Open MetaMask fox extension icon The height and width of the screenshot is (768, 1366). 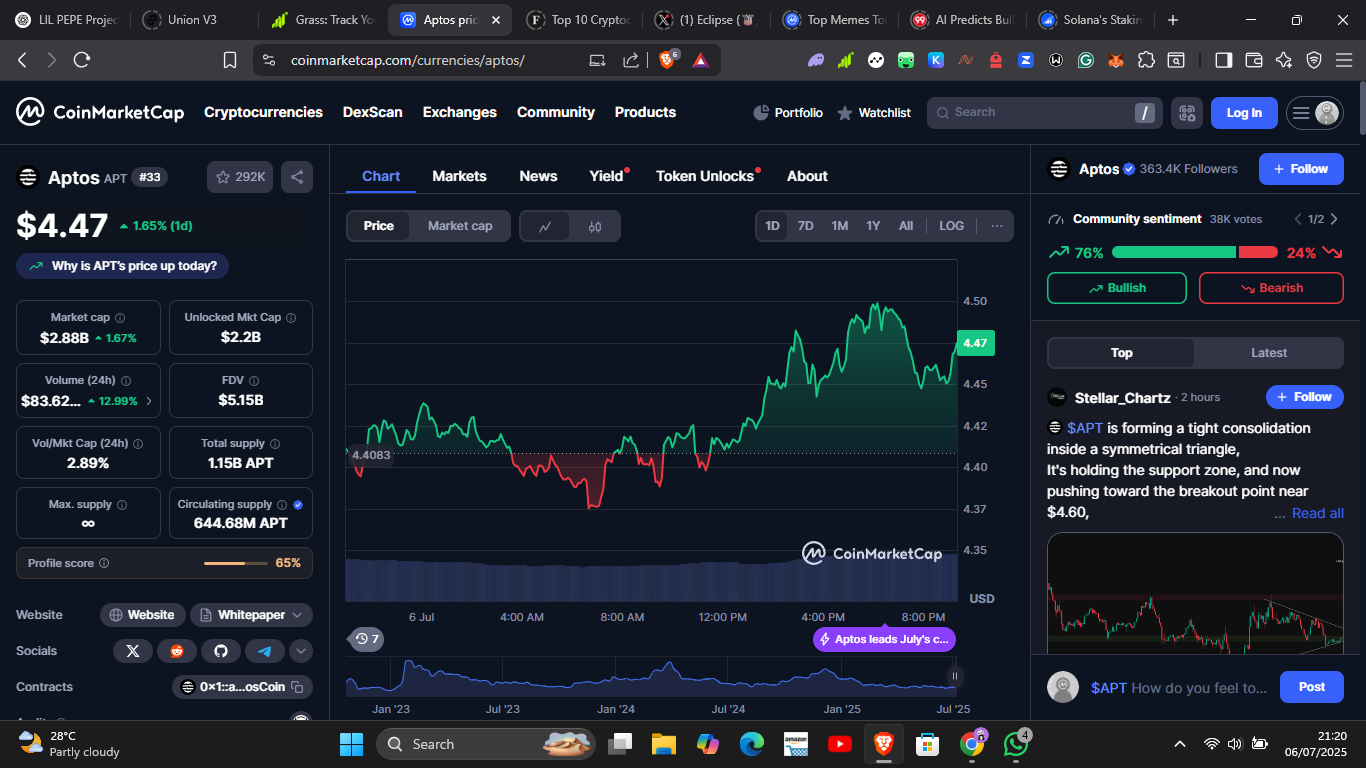(x=1115, y=60)
